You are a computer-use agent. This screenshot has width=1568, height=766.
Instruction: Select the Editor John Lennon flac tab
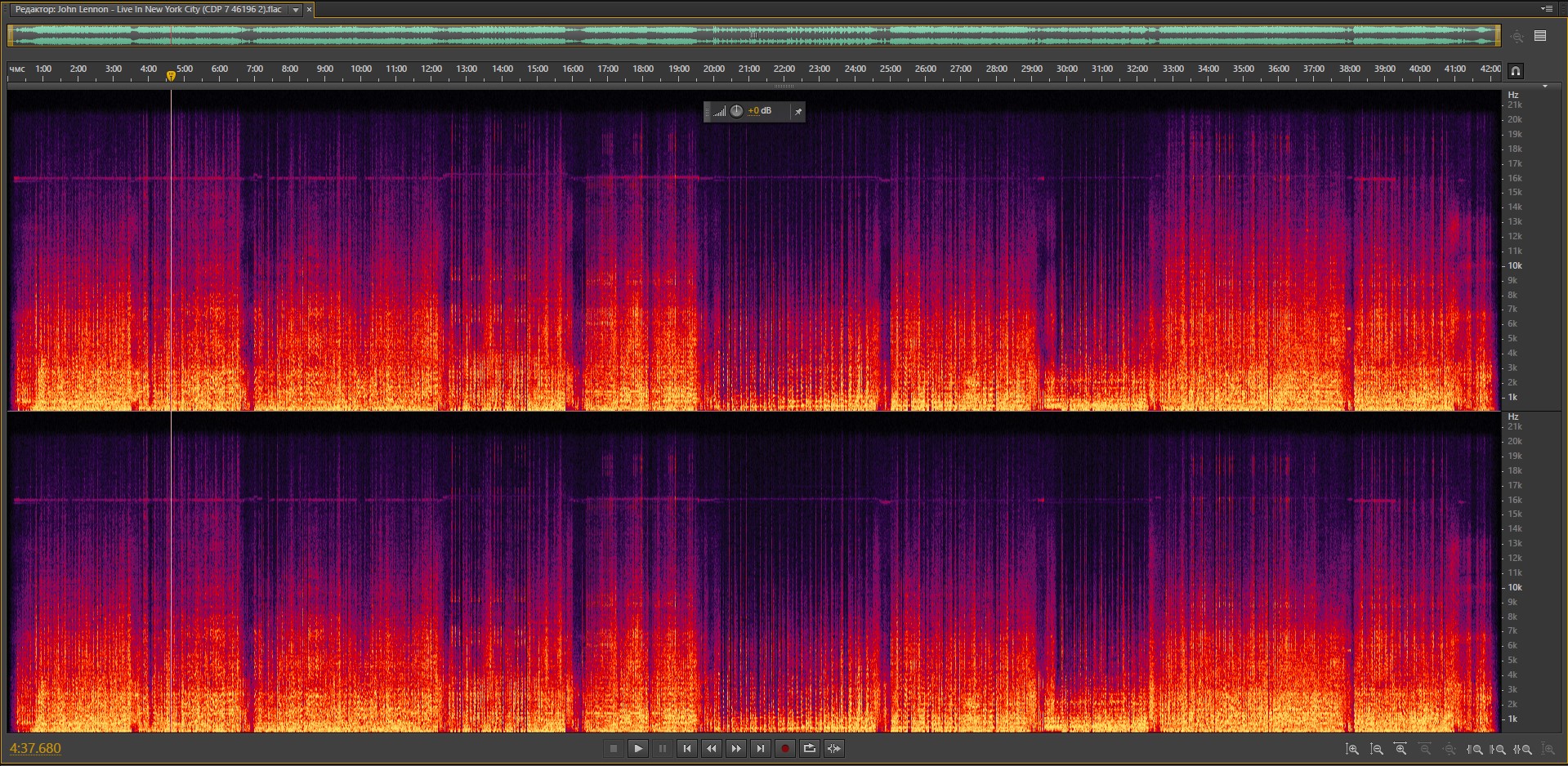pyautogui.click(x=148, y=10)
